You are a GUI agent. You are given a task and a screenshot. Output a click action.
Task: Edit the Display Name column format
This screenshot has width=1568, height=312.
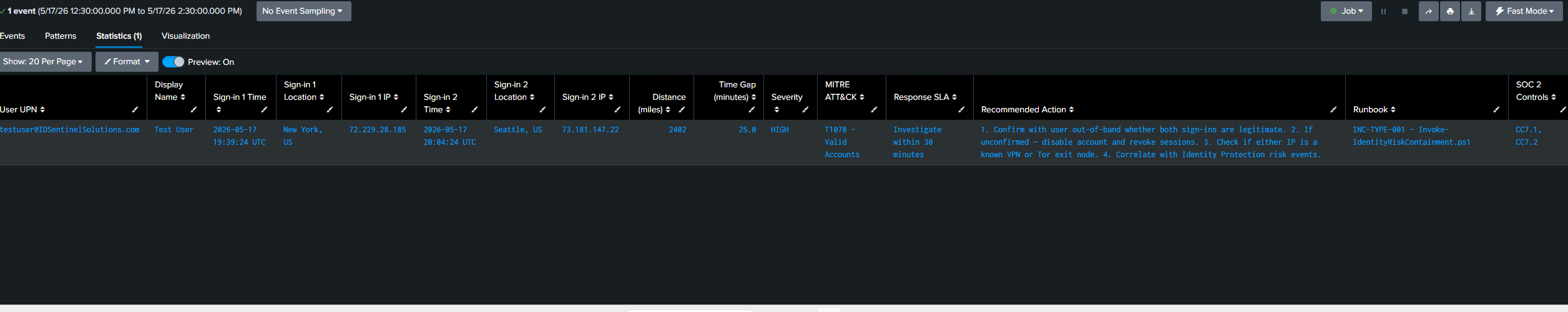coord(194,110)
